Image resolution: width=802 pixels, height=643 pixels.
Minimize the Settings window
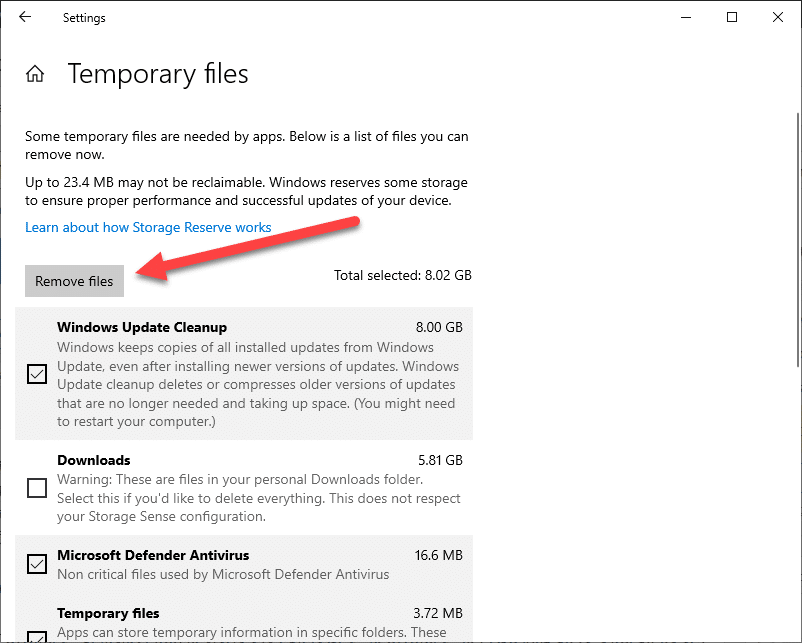tap(686, 17)
